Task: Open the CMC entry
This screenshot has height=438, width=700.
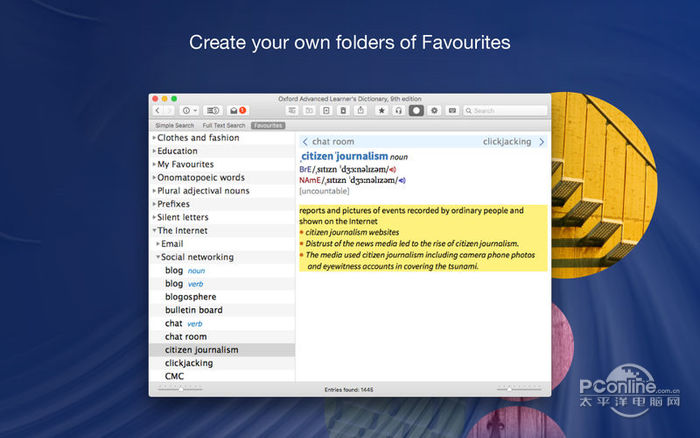Action: (x=222, y=376)
